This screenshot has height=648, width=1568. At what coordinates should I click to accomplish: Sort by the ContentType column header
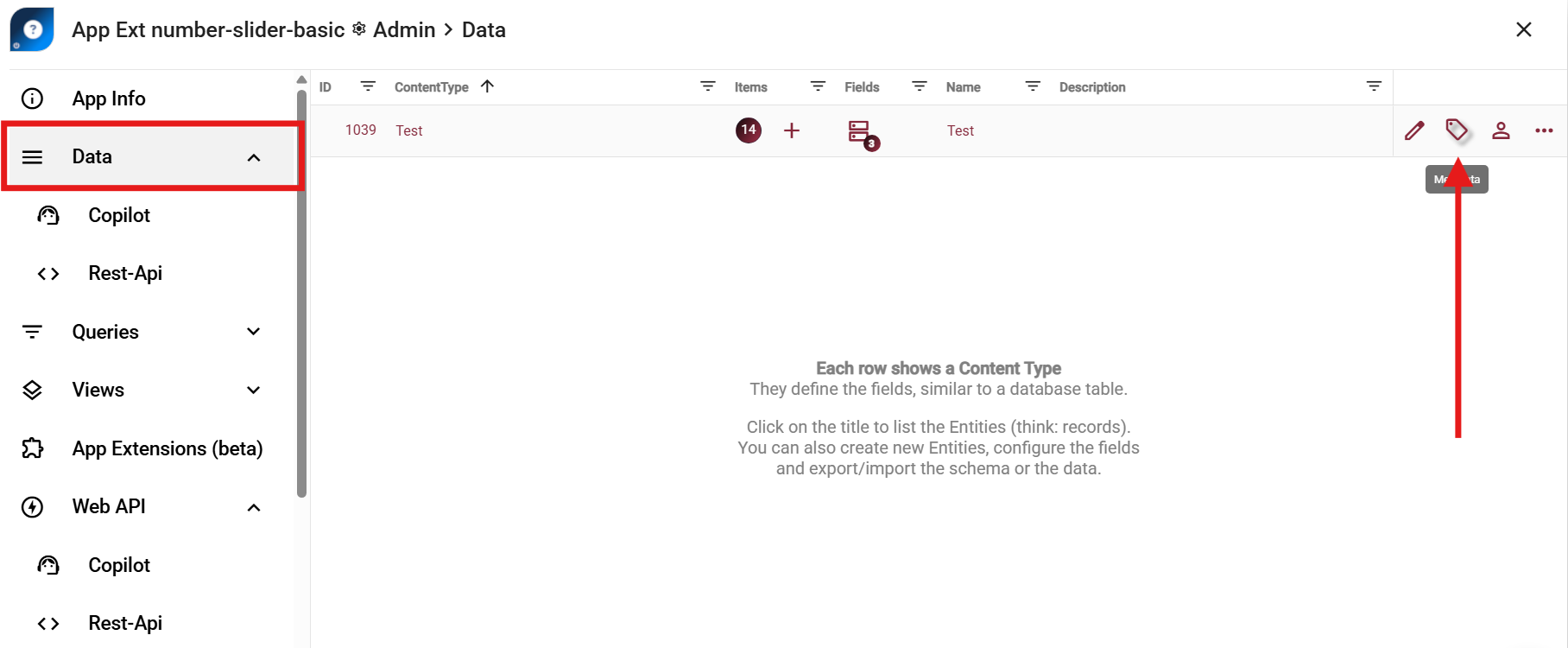click(x=432, y=87)
